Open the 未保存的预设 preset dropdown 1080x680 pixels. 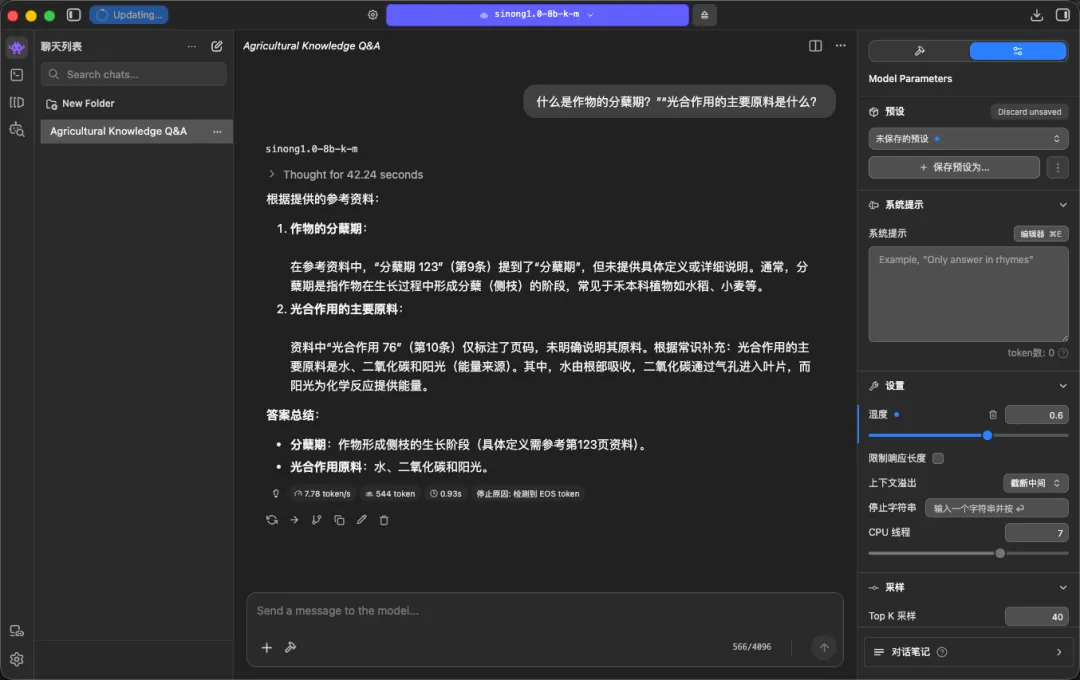click(968, 138)
